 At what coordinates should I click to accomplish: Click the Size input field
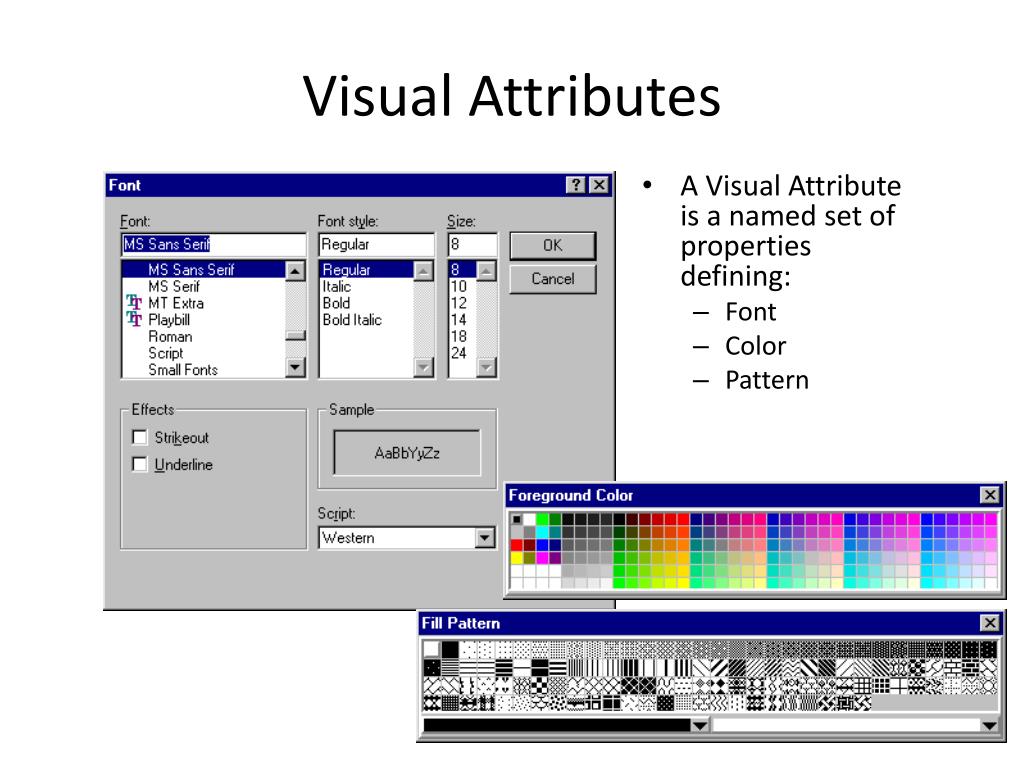(472, 244)
